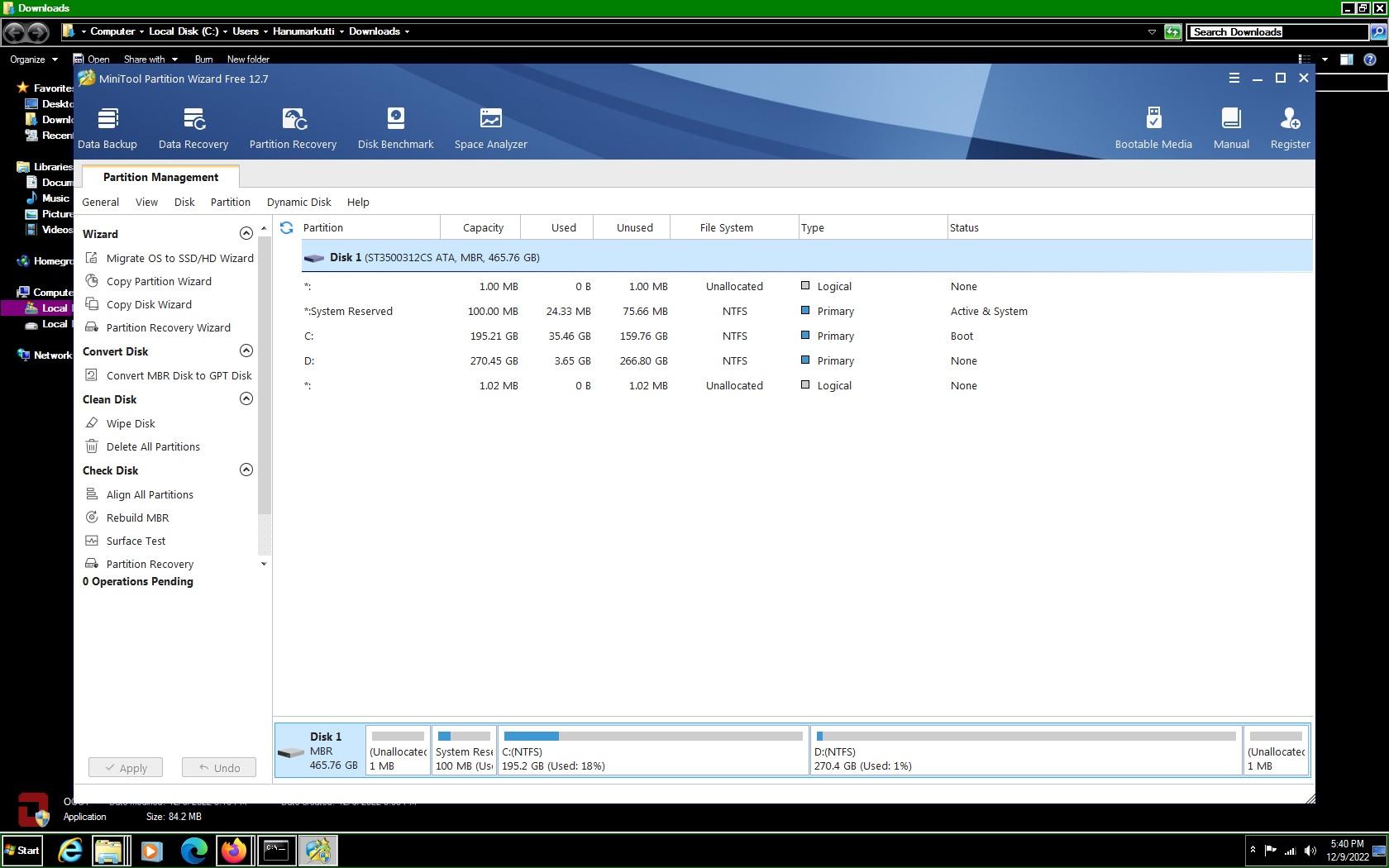Click Migrate OS to SSD/HD Wizard
Screen dimensions: 1389x868
(179, 258)
